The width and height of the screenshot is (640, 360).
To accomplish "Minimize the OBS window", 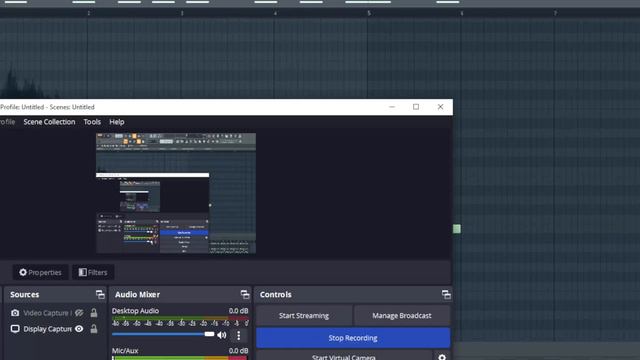I will 392,107.
